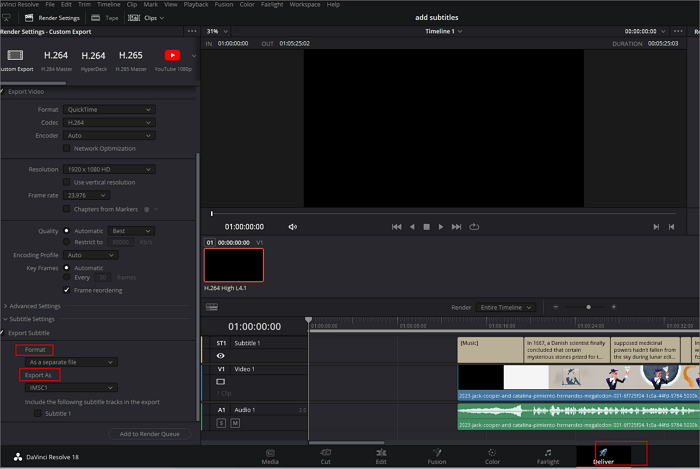Click Add to Render Queue button
This screenshot has width=700, height=469.
coord(150,434)
